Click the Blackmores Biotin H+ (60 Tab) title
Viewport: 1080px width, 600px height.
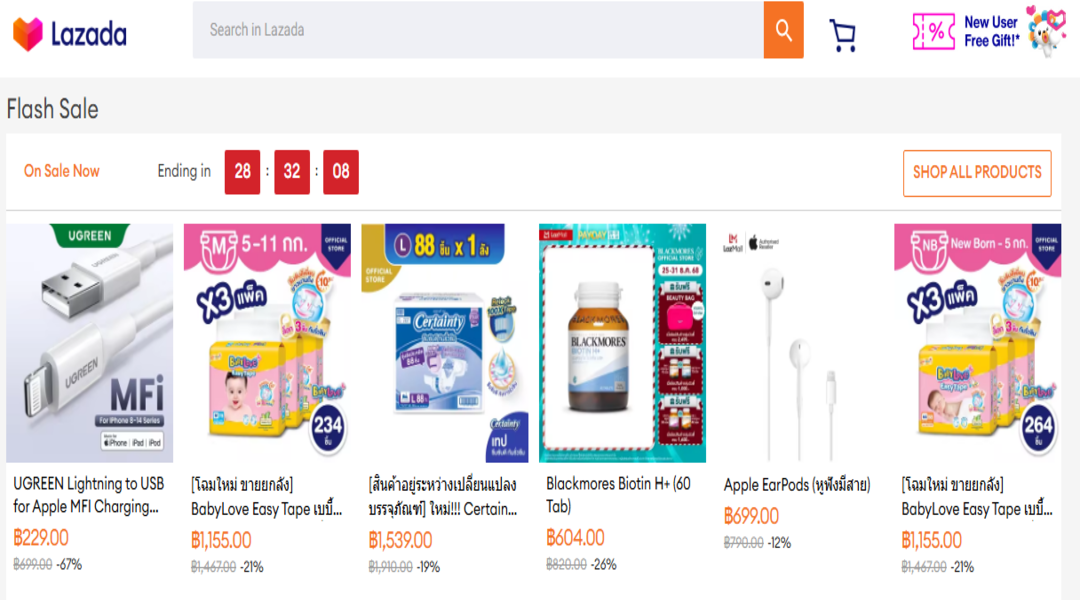click(x=618, y=495)
